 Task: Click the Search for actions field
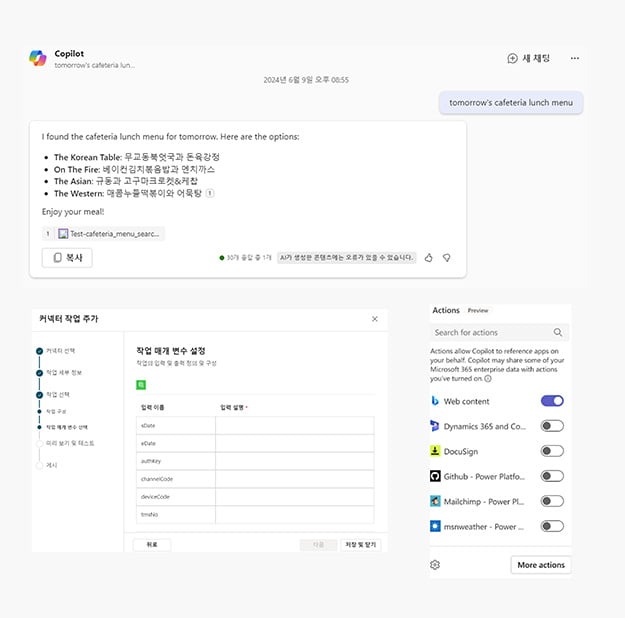pos(499,333)
